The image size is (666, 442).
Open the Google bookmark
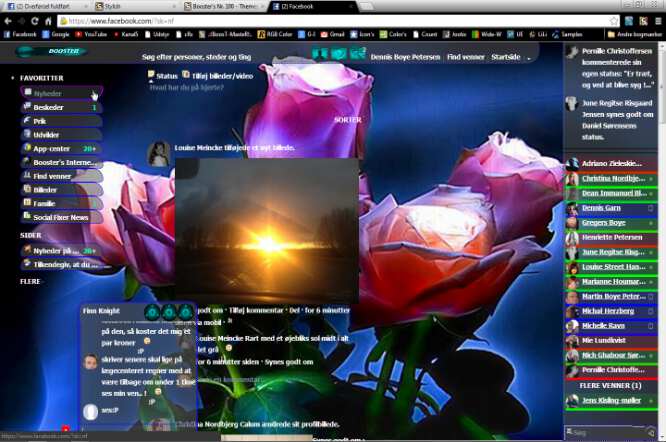pos(56,34)
